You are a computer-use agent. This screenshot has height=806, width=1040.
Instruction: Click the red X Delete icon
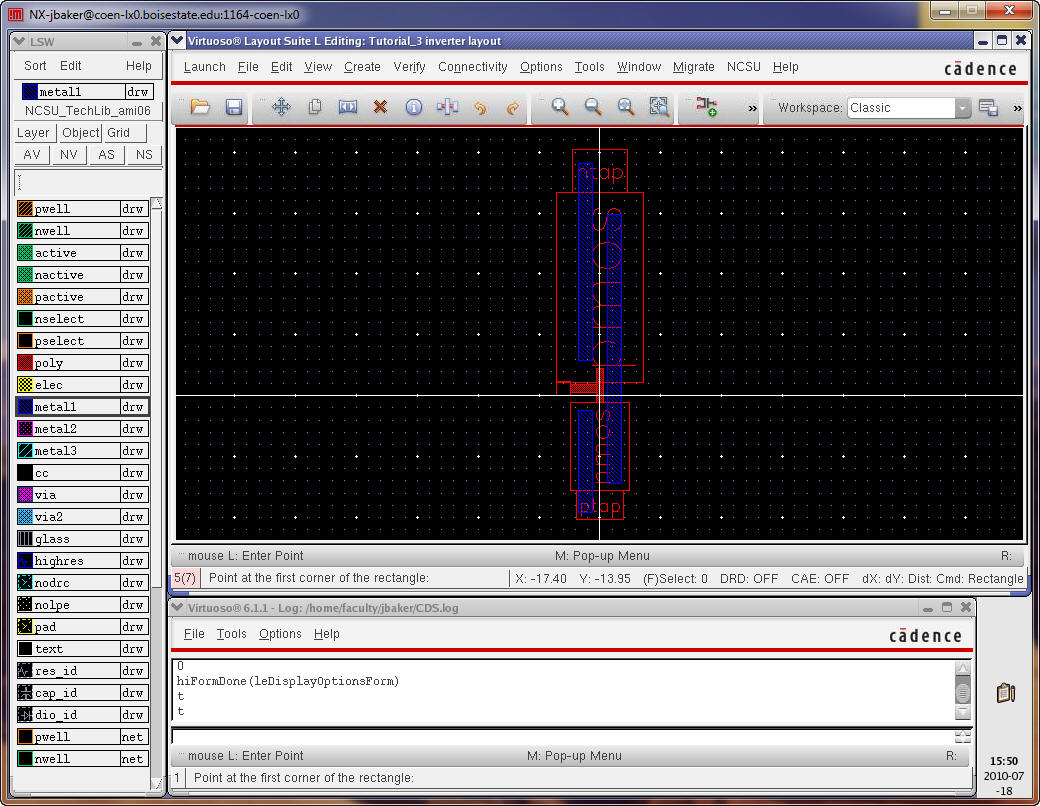point(380,107)
